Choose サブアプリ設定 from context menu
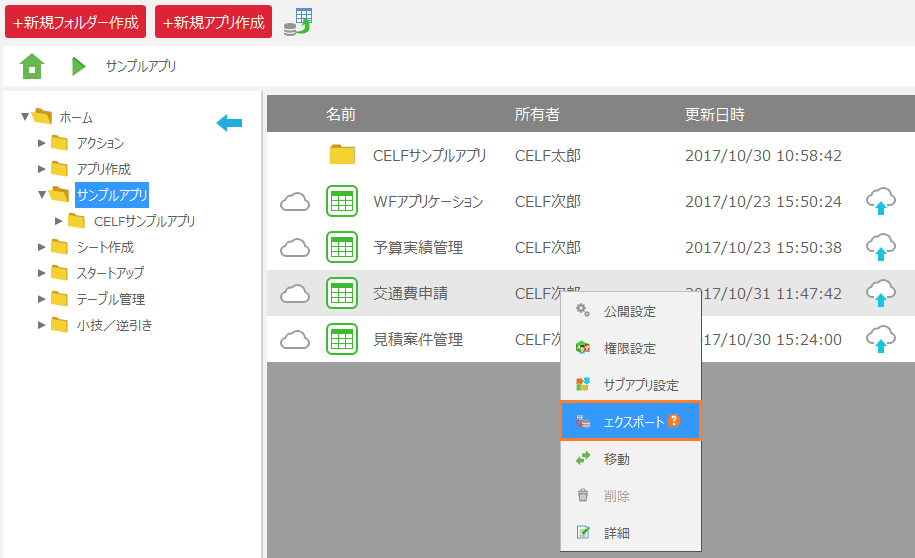Image resolution: width=915 pixels, height=558 pixels. (x=630, y=385)
